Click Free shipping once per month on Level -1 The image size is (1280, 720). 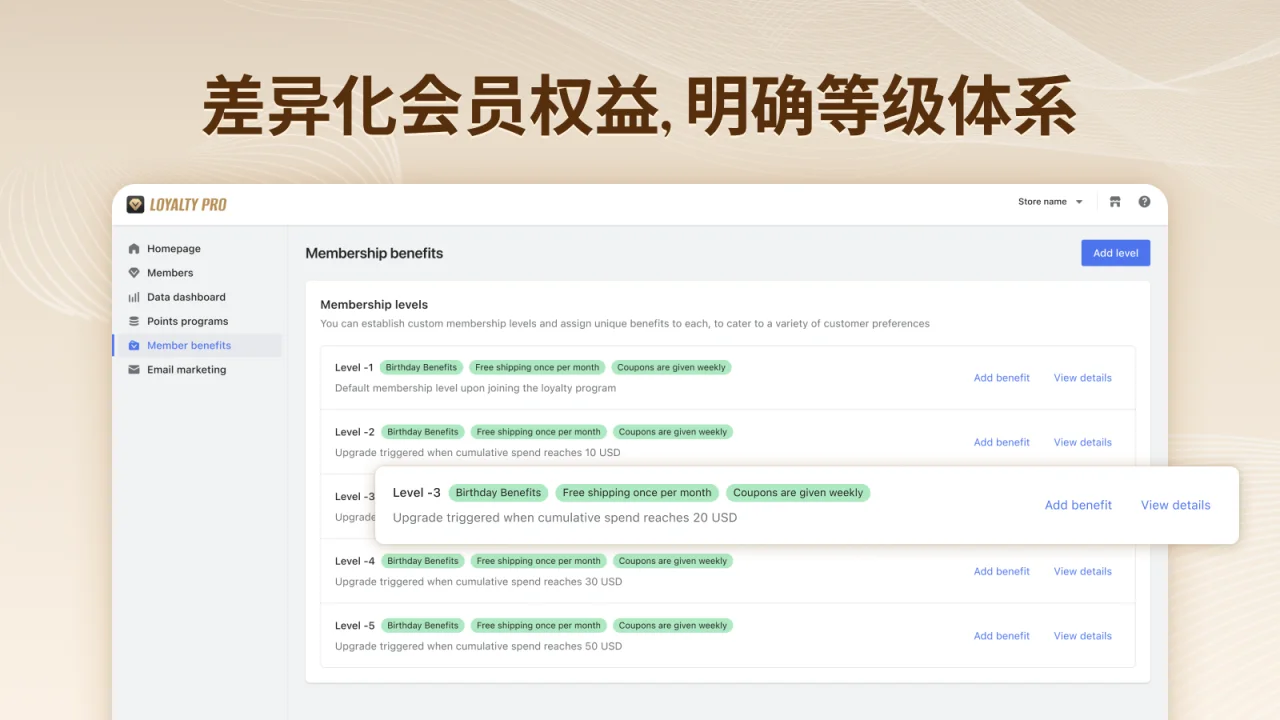click(537, 367)
